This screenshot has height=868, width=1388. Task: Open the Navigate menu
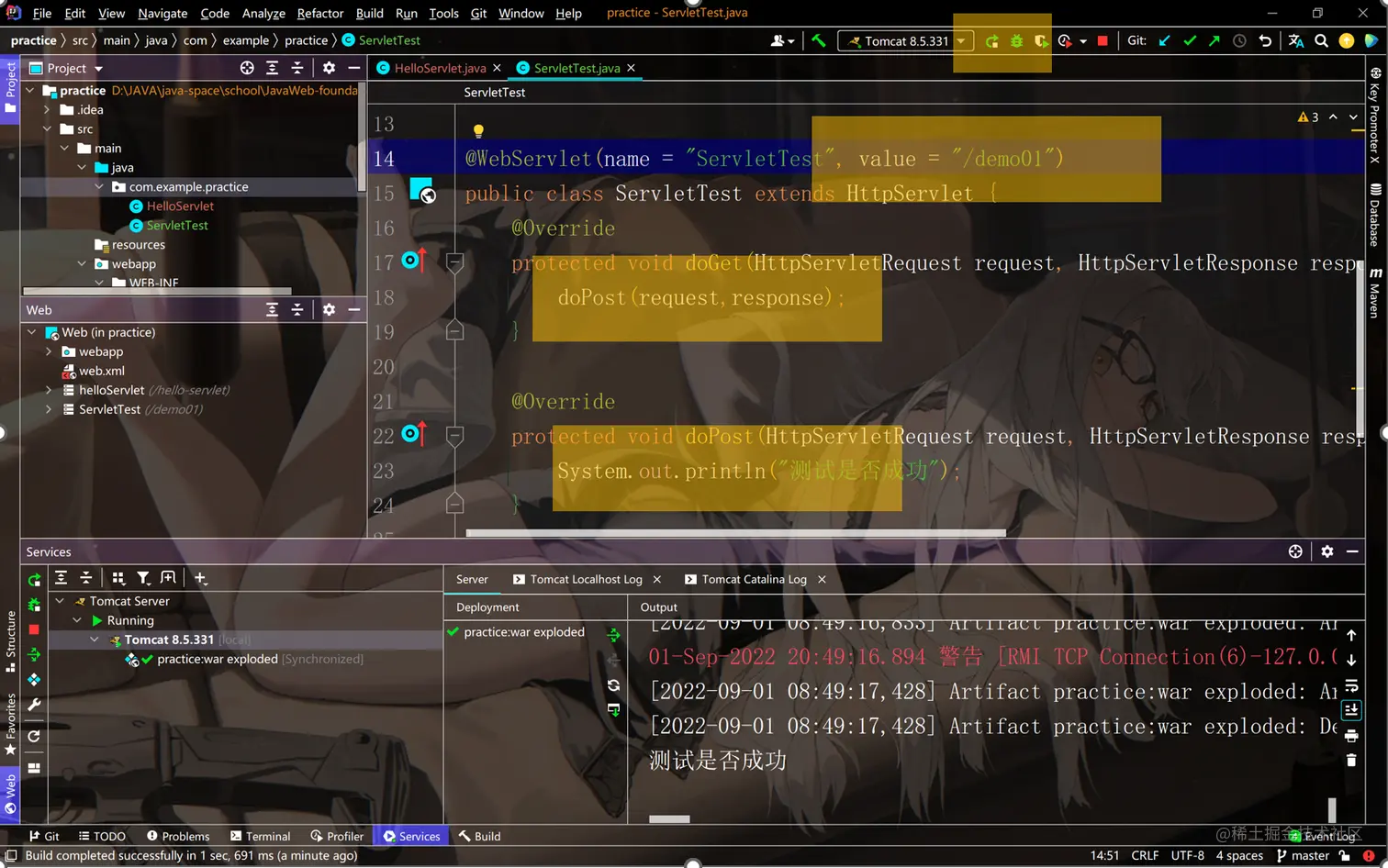162,13
